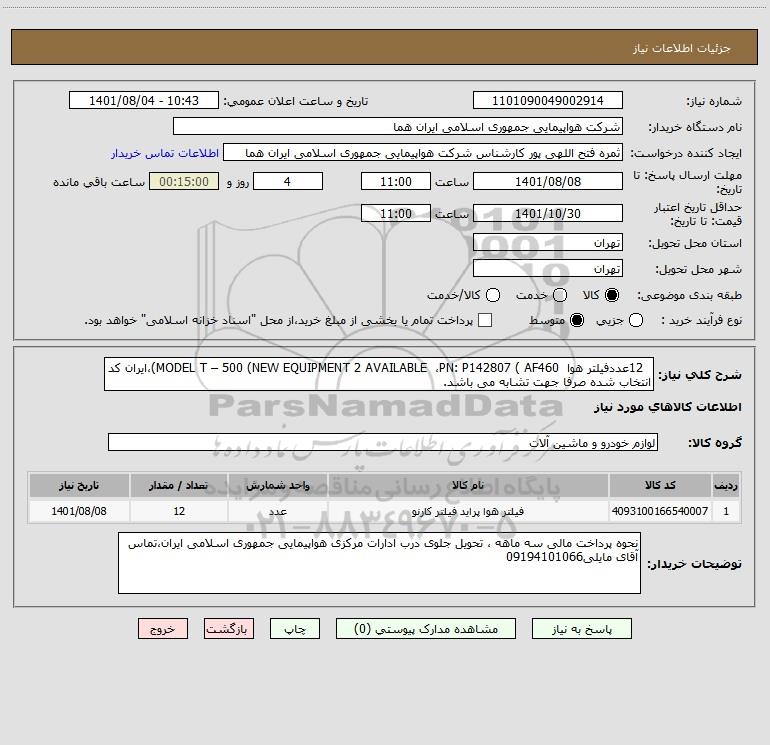Click the شماره نیاز number field

tap(547, 101)
